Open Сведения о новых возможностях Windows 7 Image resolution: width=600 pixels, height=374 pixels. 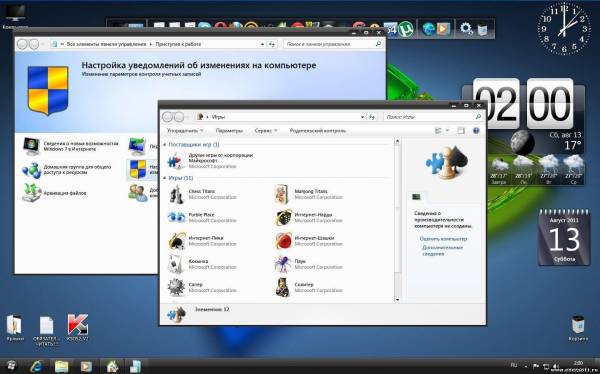coord(71,146)
